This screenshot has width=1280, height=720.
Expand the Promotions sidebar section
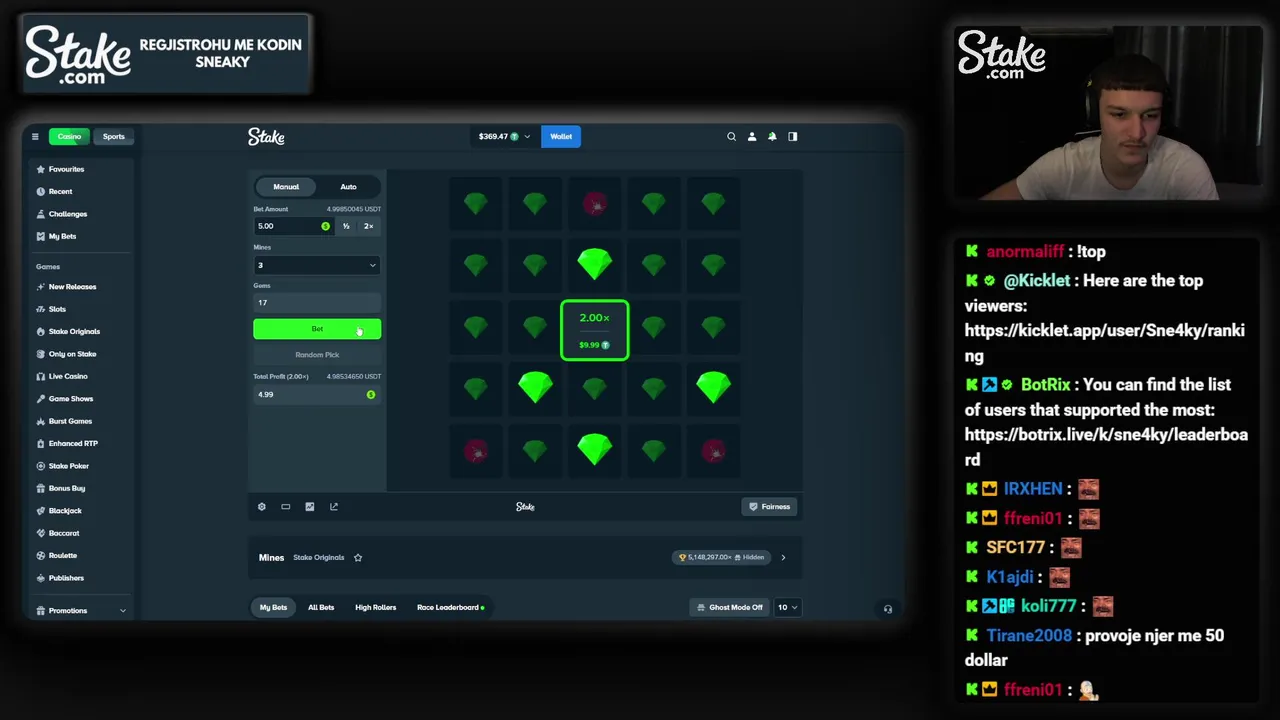coord(80,610)
